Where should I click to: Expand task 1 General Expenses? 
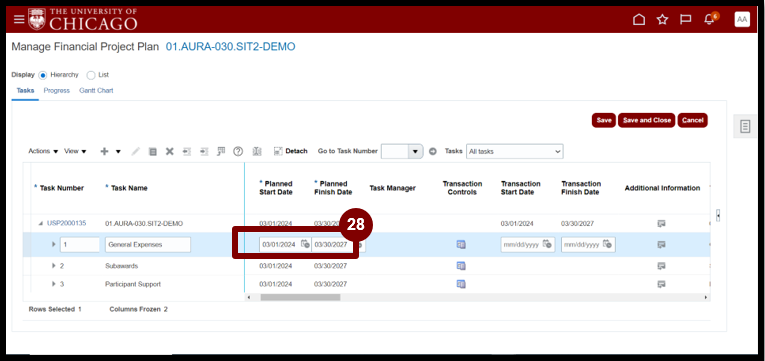pos(54,244)
